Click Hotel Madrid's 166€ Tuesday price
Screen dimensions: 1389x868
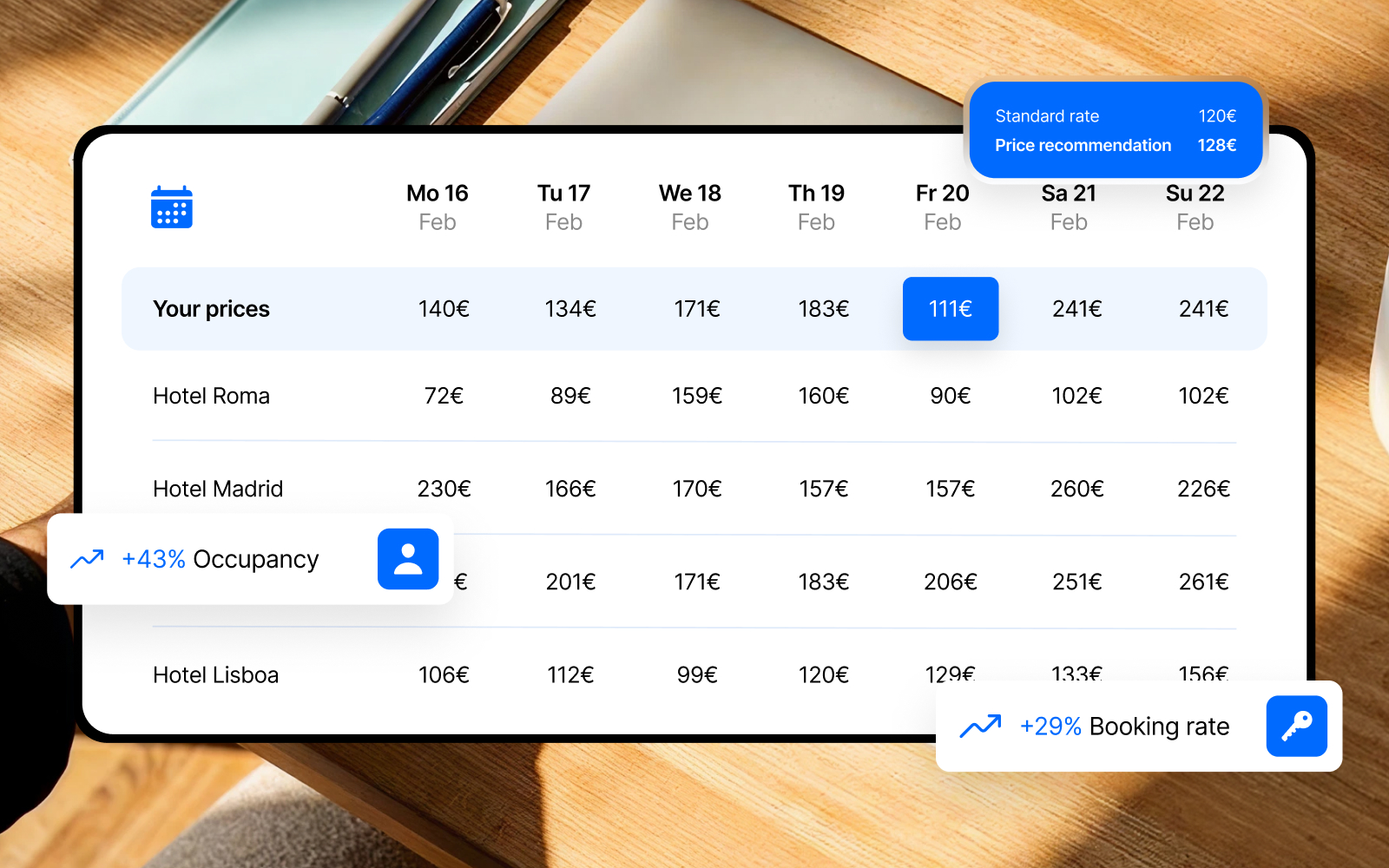point(570,489)
